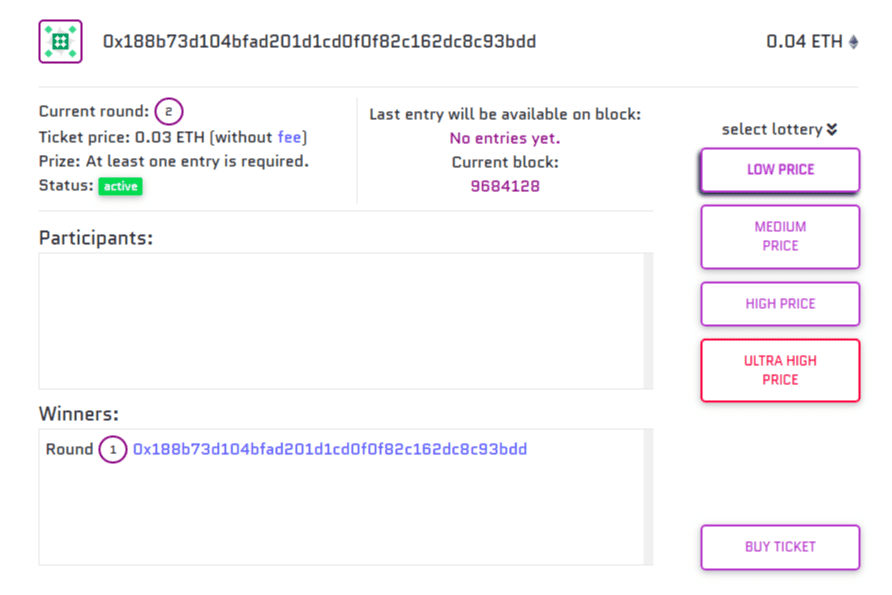The height and width of the screenshot is (595, 892).
Task: Select the HIGH PRICE lottery
Action: (780, 303)
